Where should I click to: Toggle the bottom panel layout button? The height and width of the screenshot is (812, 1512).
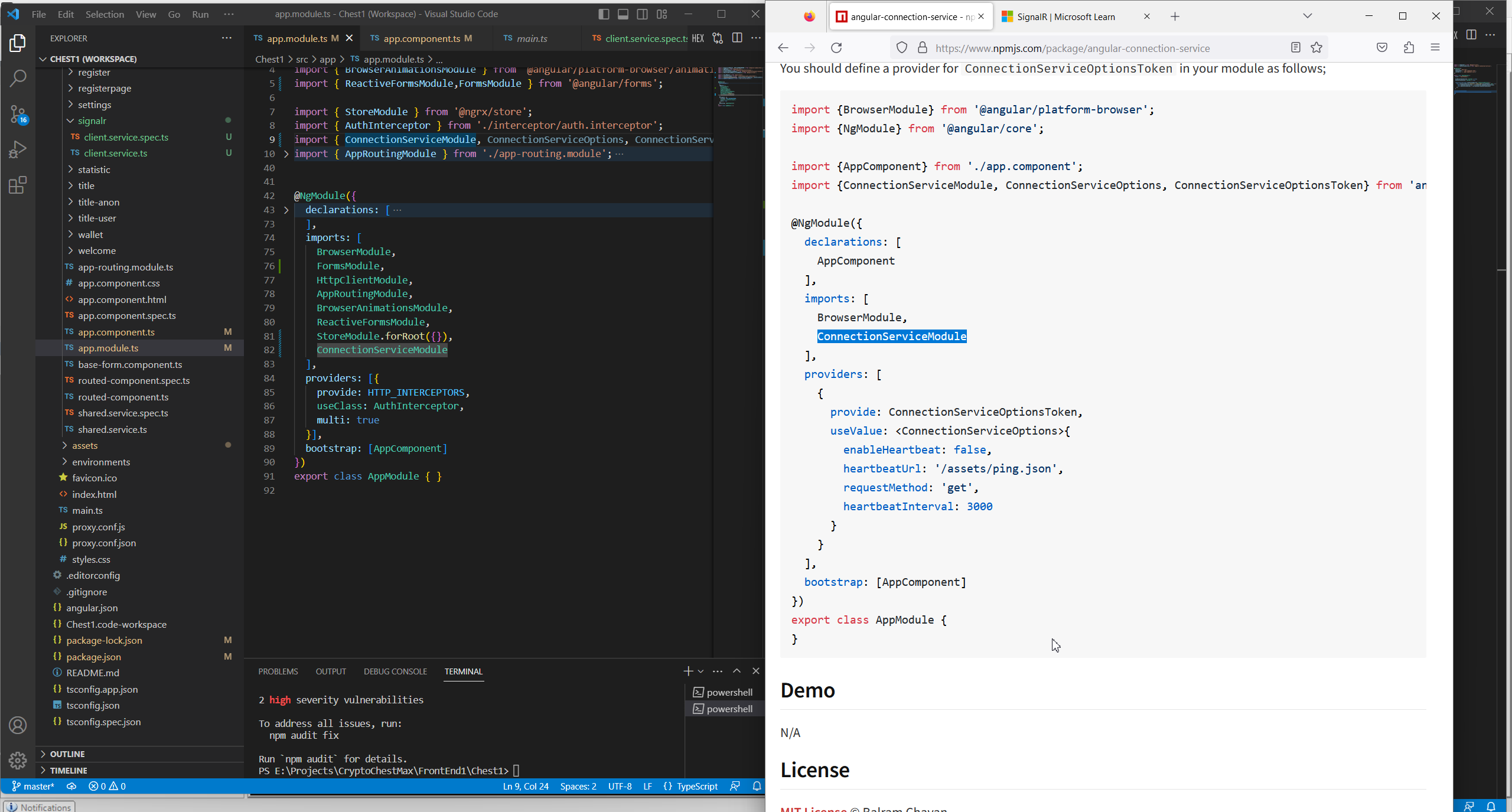pyautogui.click(x=623, y=14)
